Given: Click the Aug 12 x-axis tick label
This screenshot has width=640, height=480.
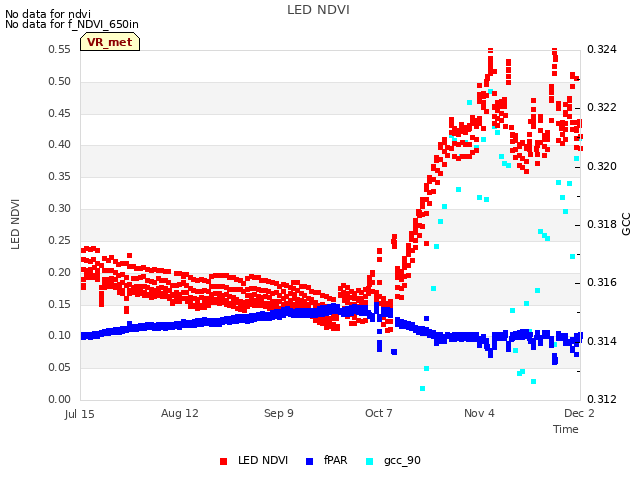Looking at the screenshot, I should 180,414.
